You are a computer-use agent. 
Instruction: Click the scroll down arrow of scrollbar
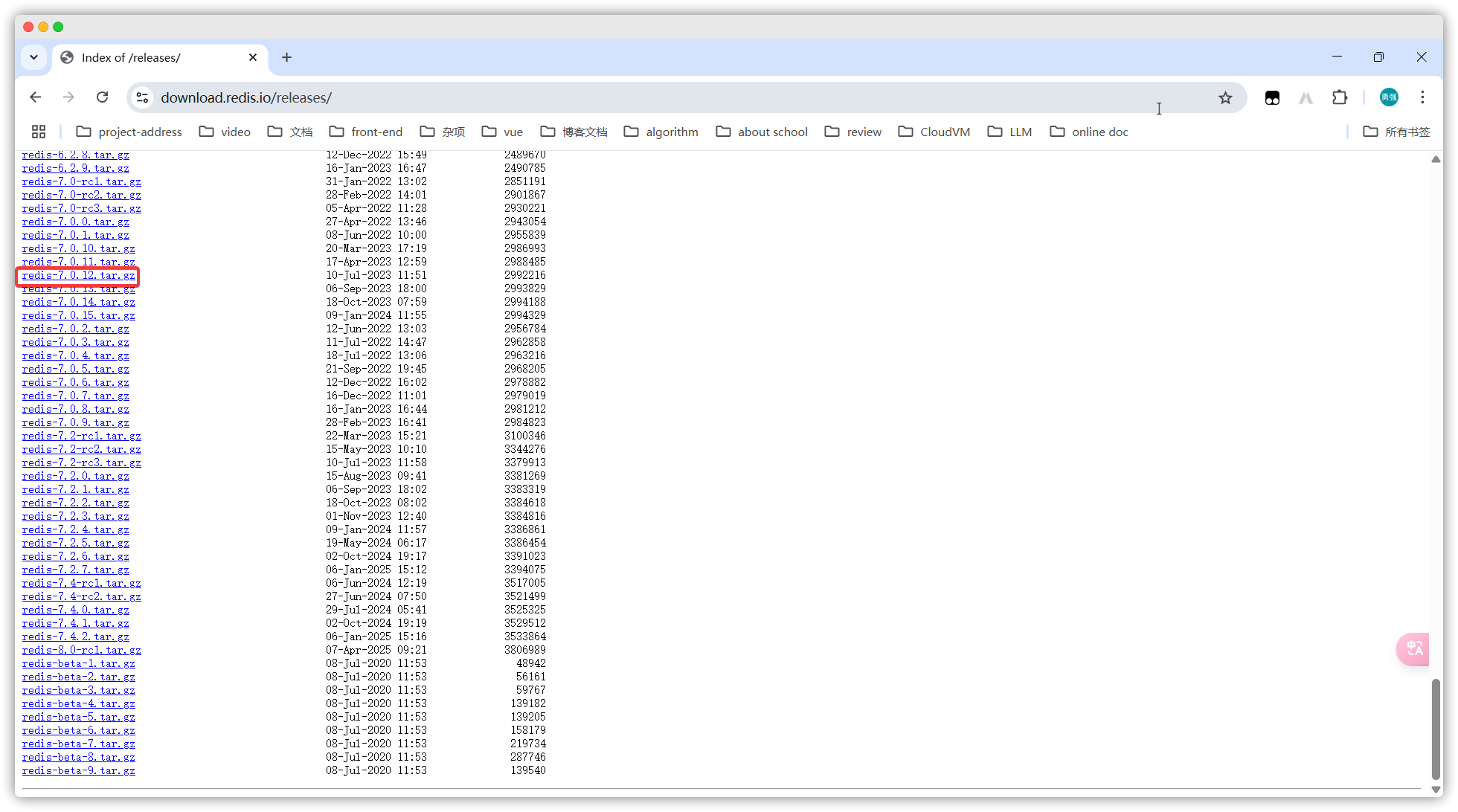(1436, 790)
